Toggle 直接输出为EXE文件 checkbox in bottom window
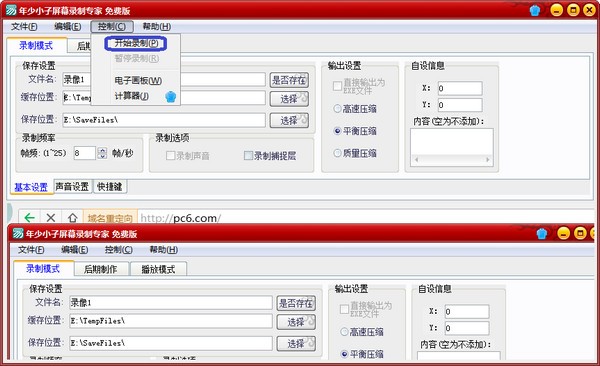 [x=344, y=309]
